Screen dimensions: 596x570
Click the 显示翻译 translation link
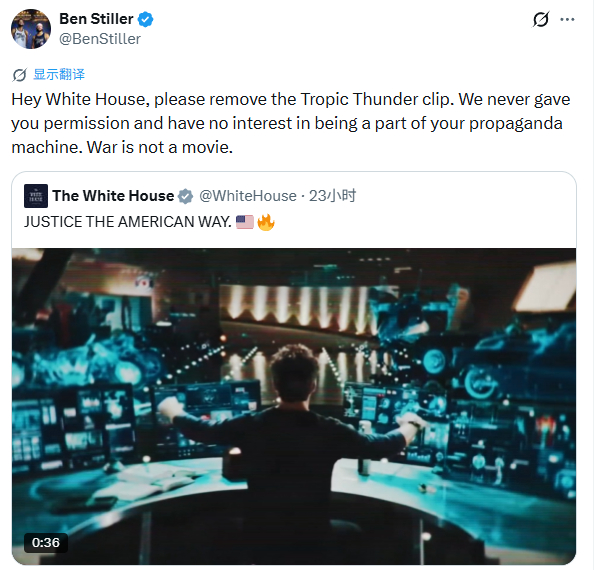[59, 74]
